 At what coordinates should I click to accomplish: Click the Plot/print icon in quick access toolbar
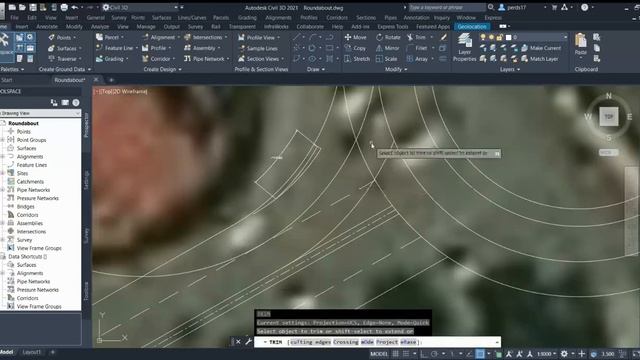tap(64, 7)
